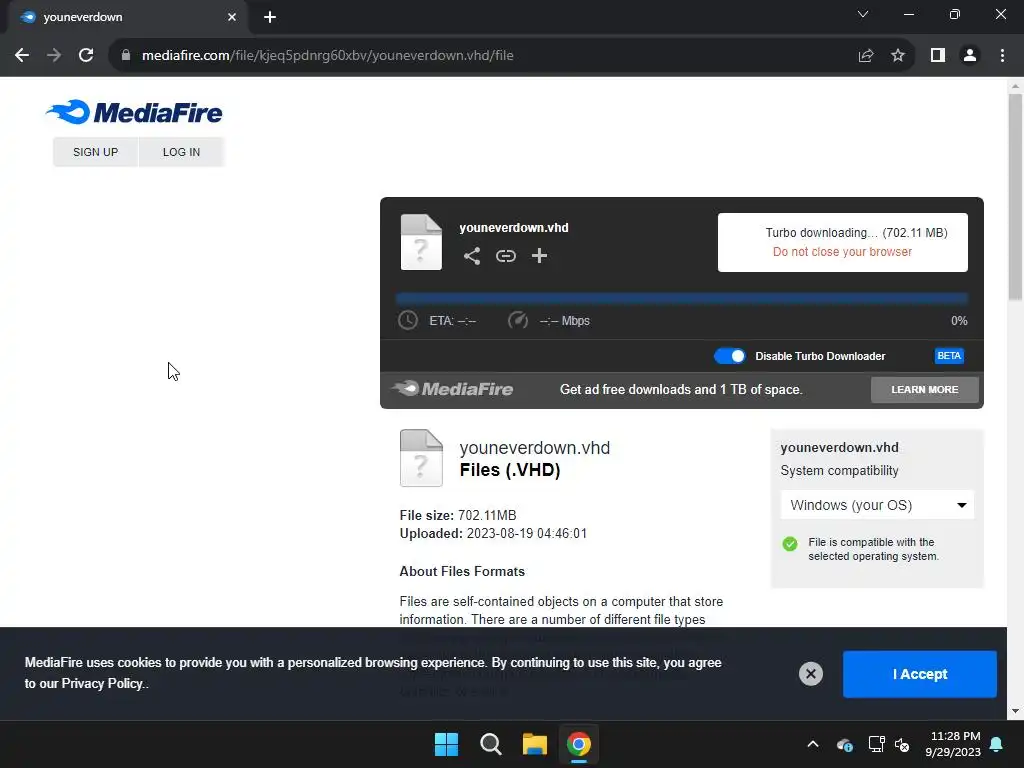Image resolution: width=1024 pixels, height=768 pixels.
Task: Click the ETA clock icon
Action: 408,321
